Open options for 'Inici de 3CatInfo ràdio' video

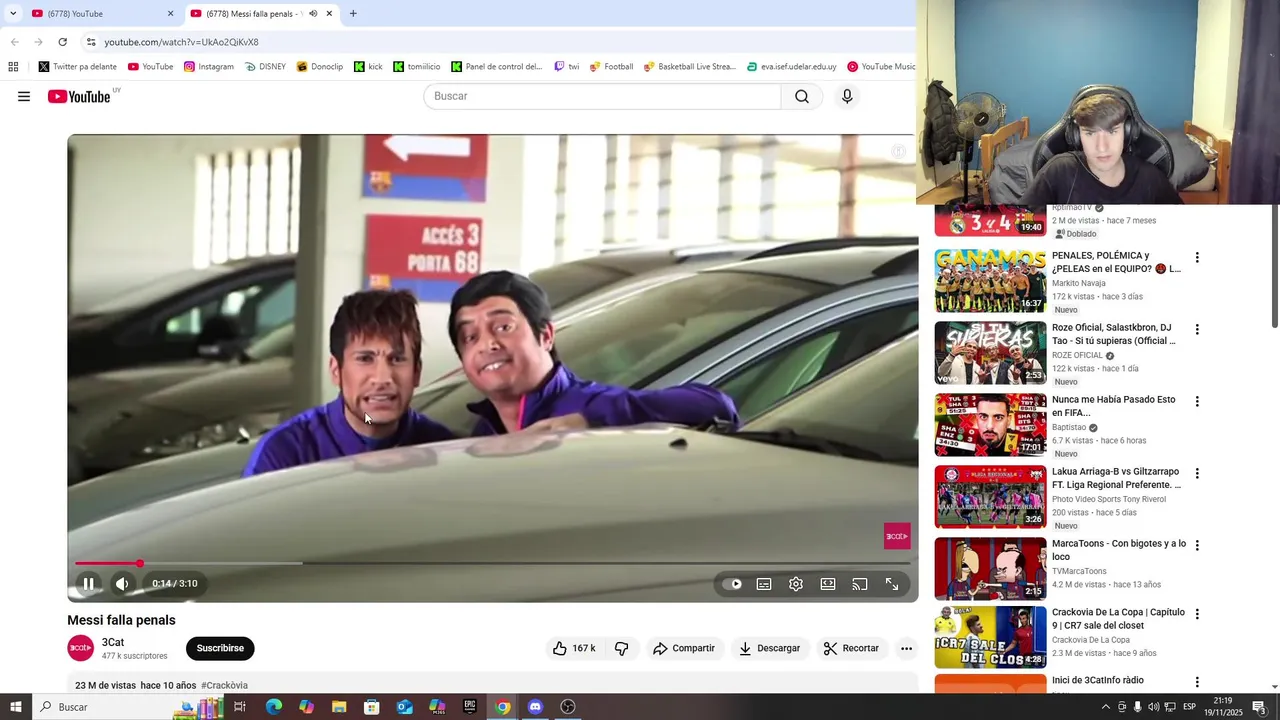tap(1197, 682)
